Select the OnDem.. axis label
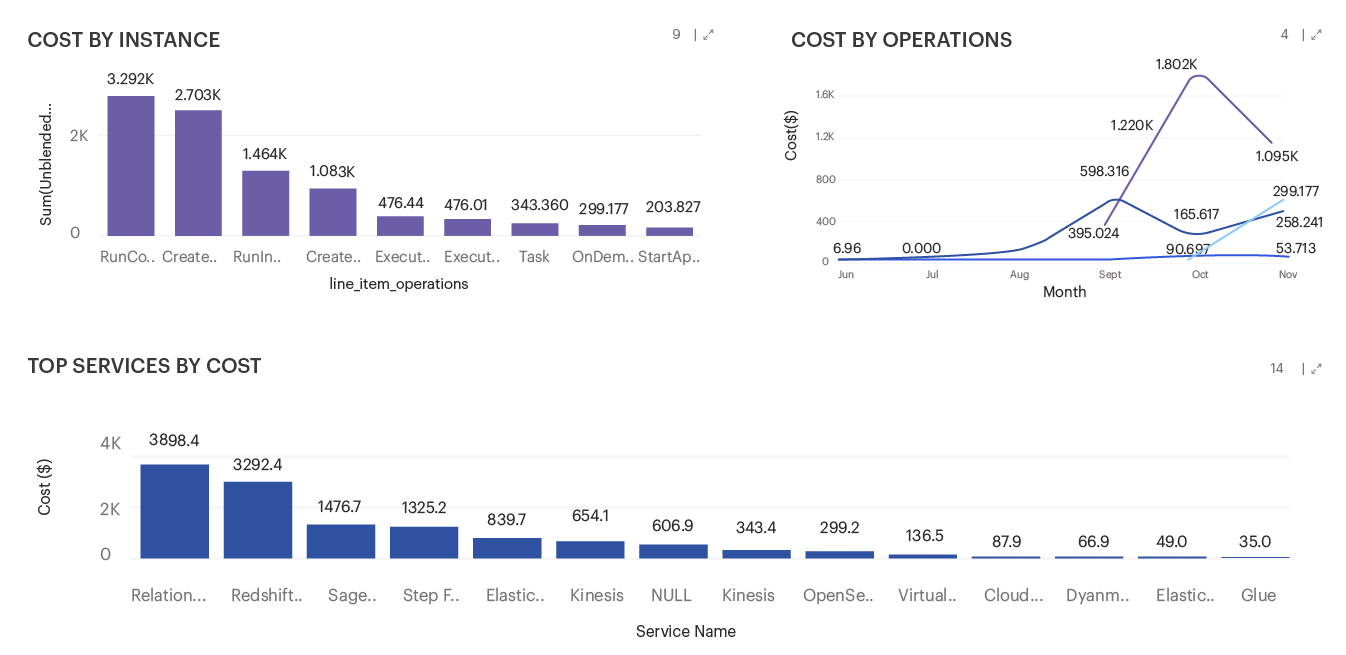 pyautogui.click(x=603, y=257)
